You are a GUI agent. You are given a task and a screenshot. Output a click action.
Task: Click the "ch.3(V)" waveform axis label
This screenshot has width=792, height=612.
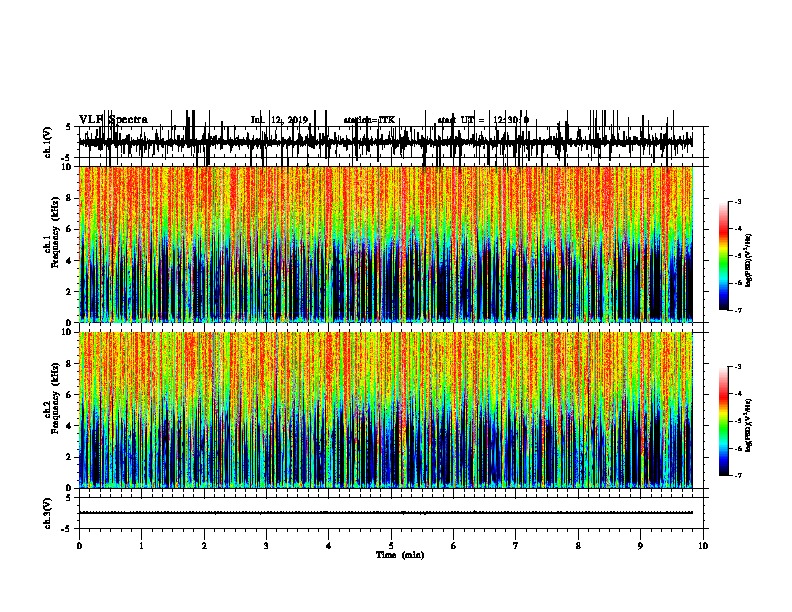pos(48,514)
